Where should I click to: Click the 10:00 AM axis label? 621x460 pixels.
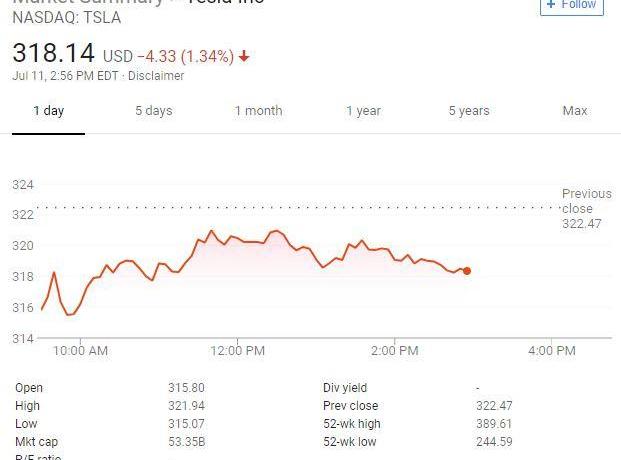point(82,351)
